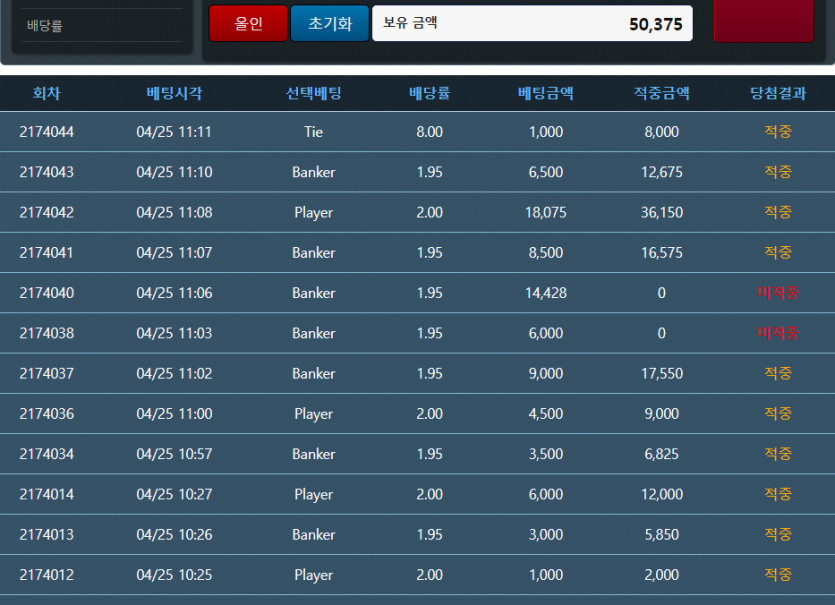Click the red 올인 button

(248, 23)
